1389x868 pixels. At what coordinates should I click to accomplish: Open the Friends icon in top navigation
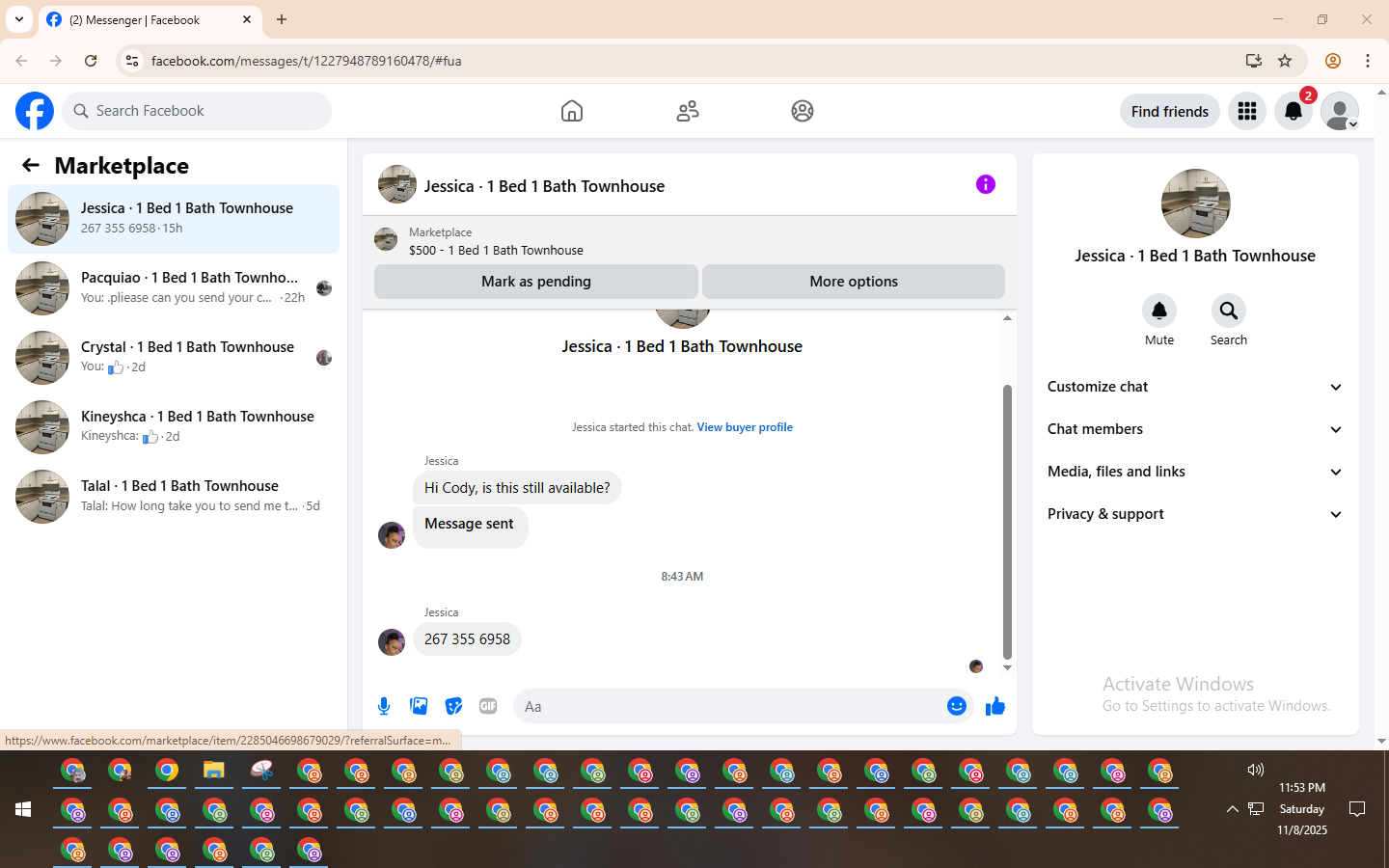point(688,111)
